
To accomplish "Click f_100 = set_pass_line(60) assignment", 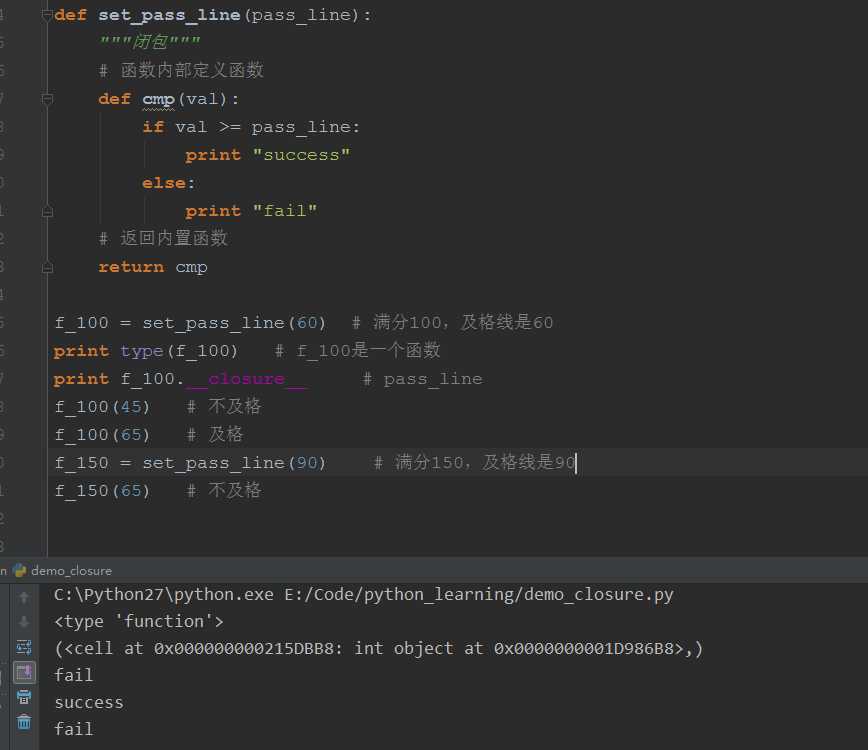I will click(190, 323).
